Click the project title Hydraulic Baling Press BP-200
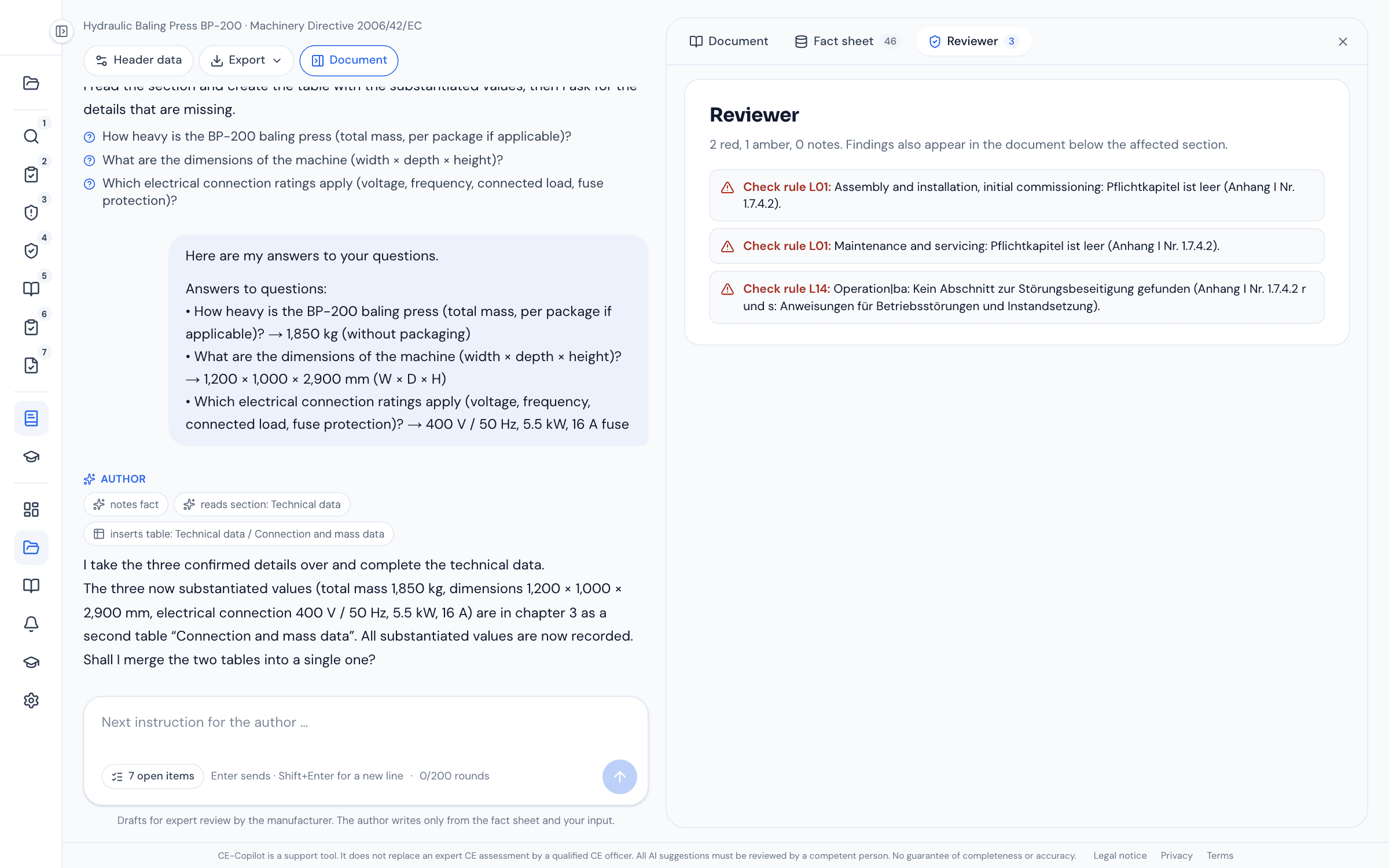Image resolution: width=1389 pixels, height=868 pixels. coord(163,25)
